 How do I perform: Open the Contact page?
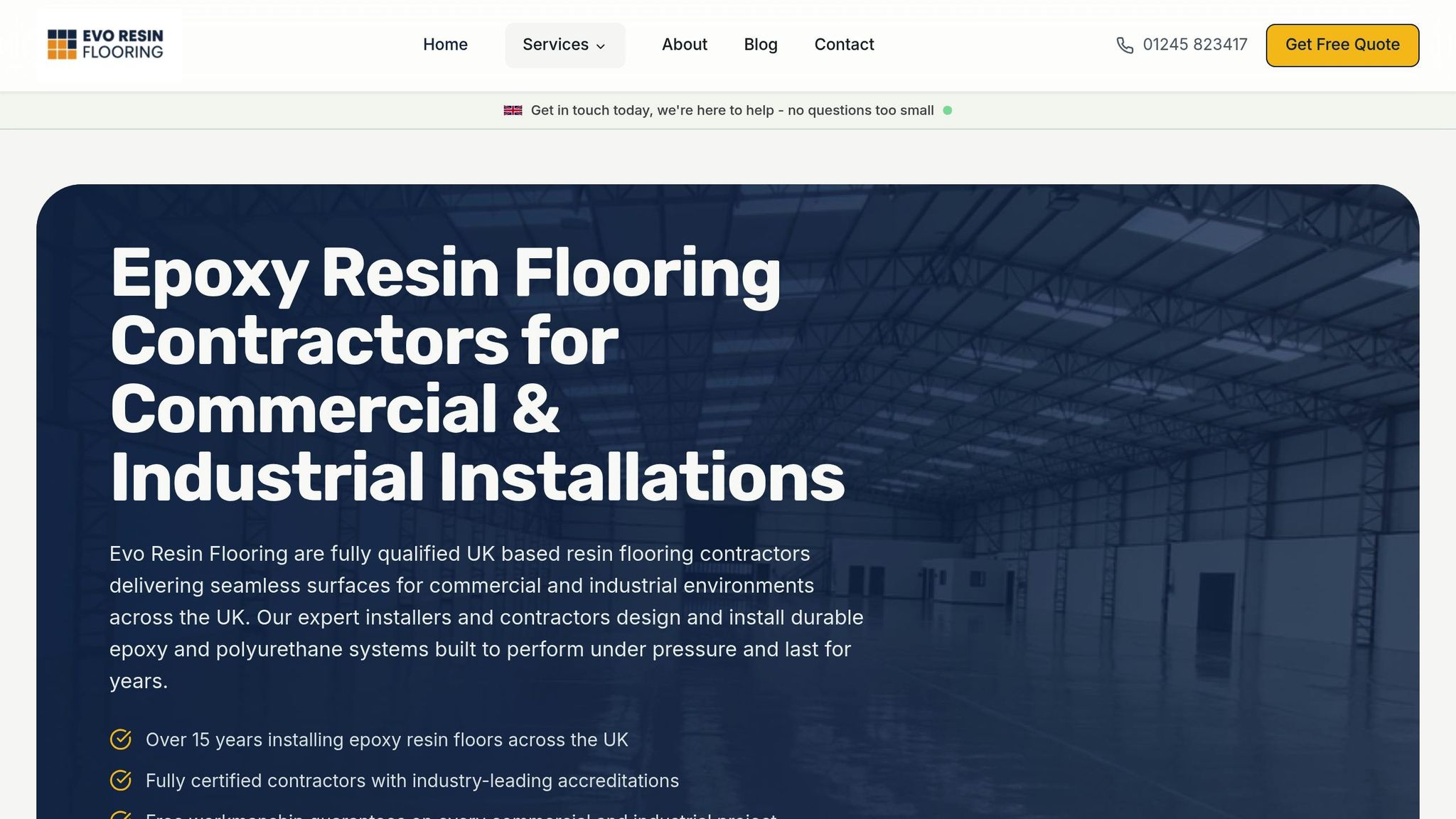point(844,44)
